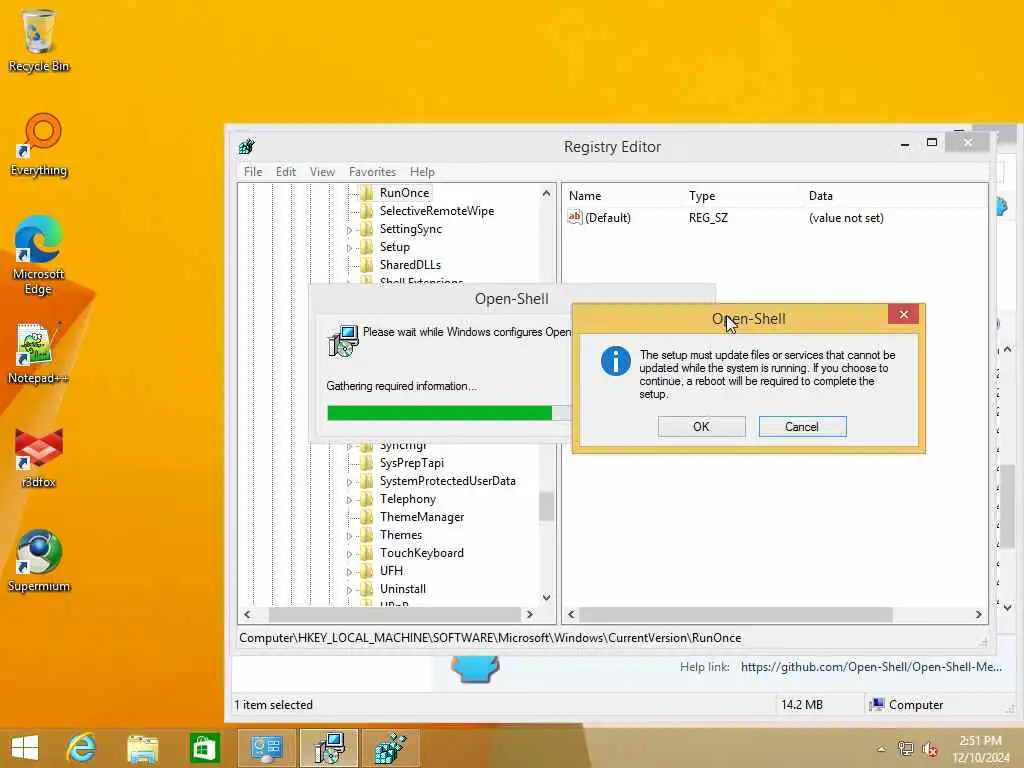Open the Favorites menu
The image size is (1024, 768).
click(372, 172)
